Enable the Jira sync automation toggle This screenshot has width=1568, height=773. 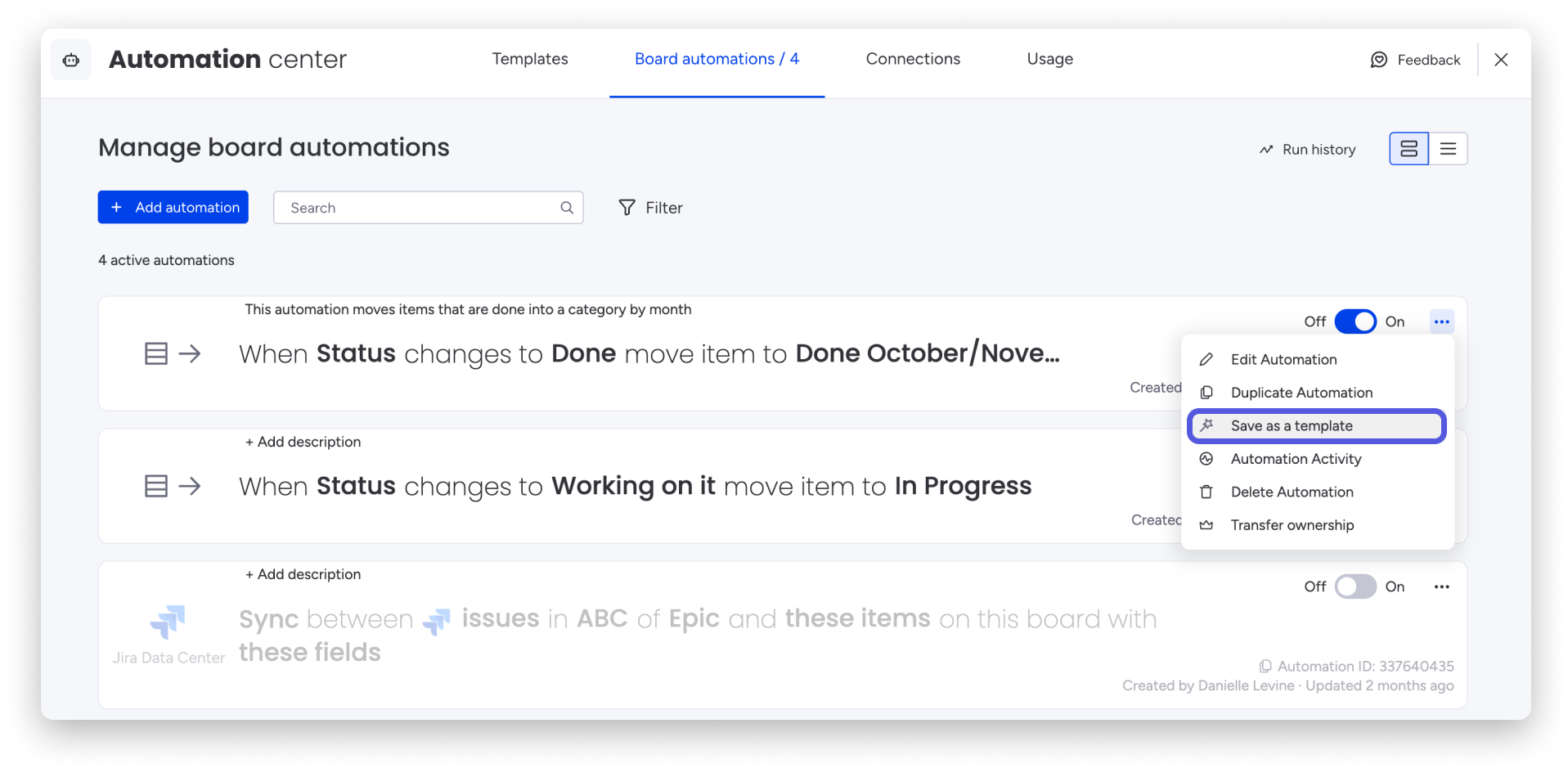click(x=1355, y=586)
